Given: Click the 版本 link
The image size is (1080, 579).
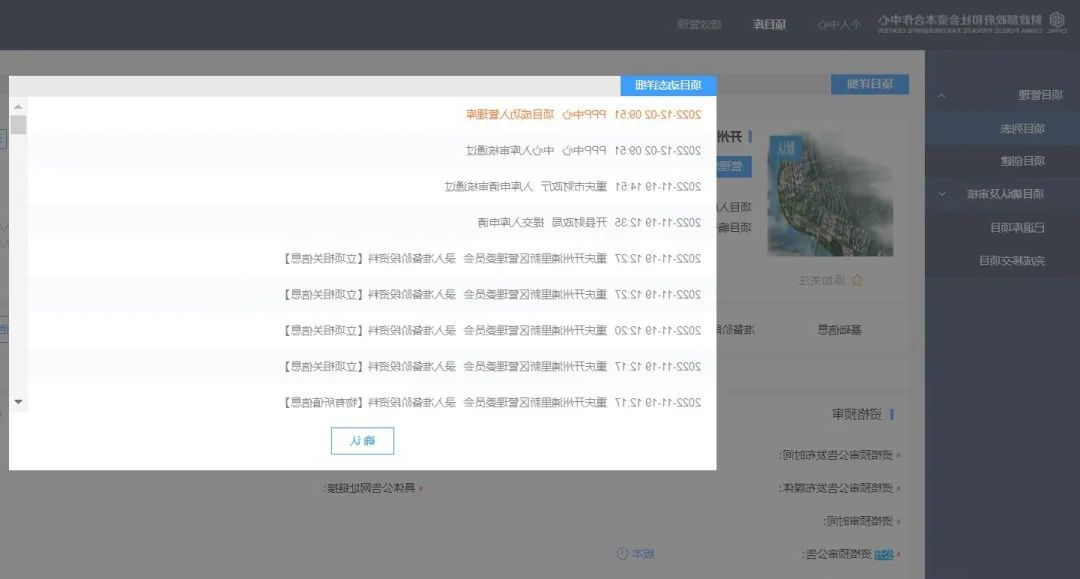Looking at the screenshot, I should click(643, 554).
